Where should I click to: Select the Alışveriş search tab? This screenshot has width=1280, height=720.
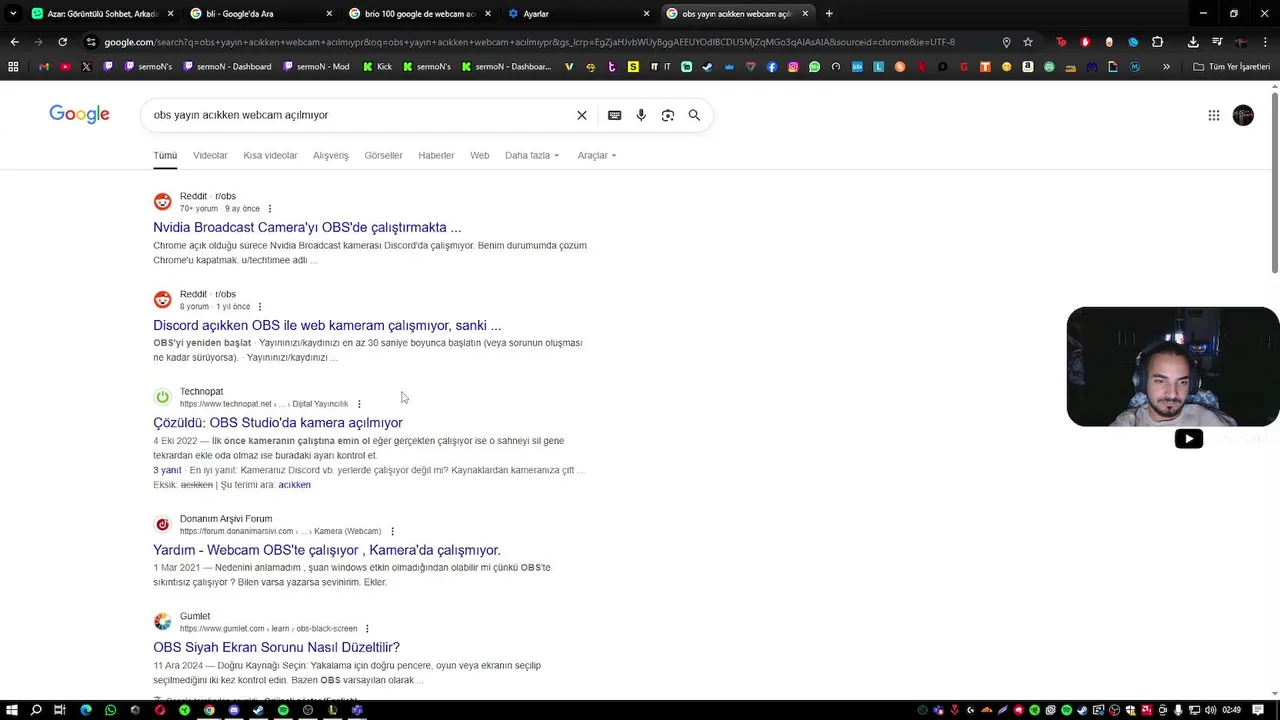(x=331, y=155)
